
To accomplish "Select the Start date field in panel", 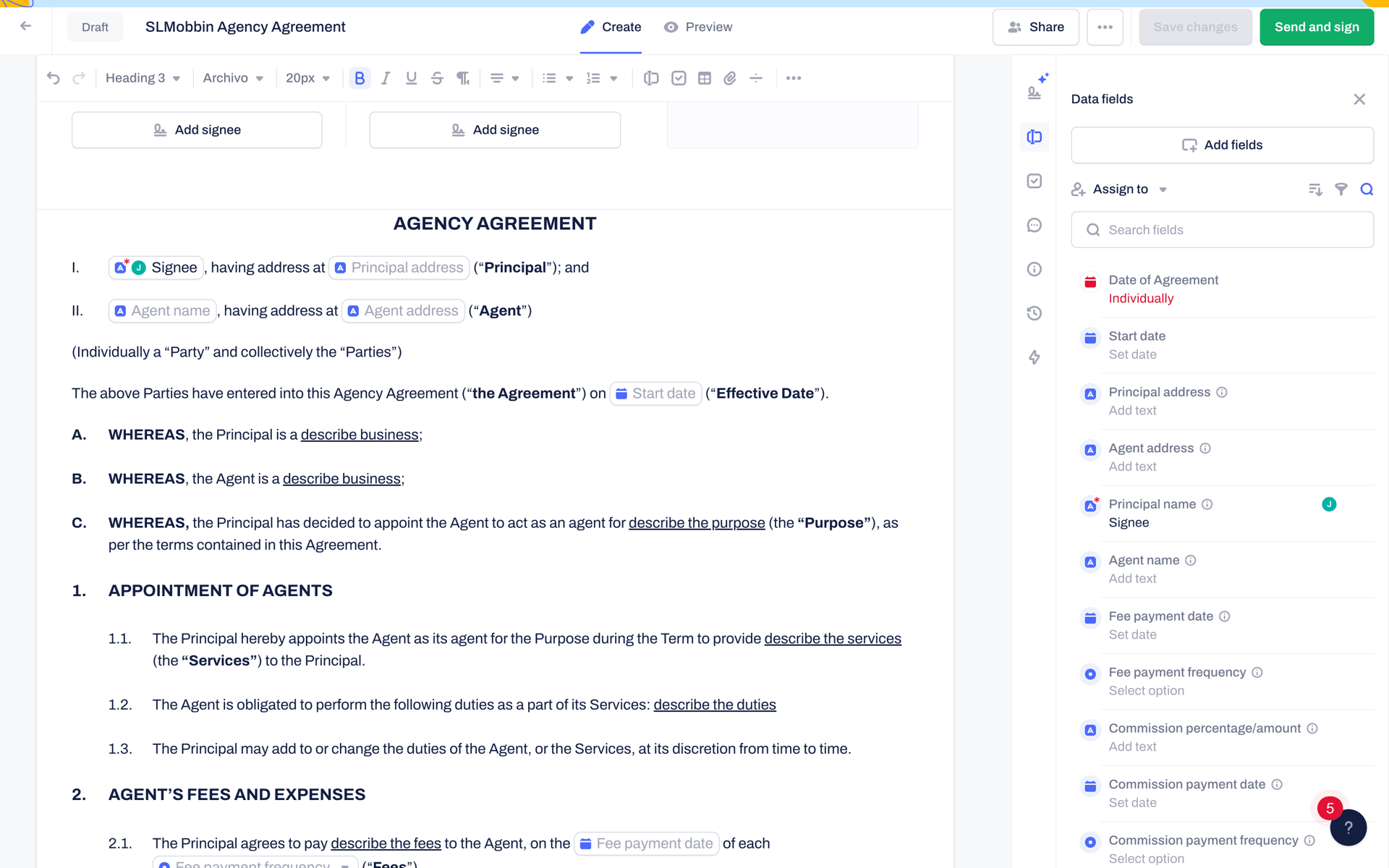I will tap(1222, 345).
